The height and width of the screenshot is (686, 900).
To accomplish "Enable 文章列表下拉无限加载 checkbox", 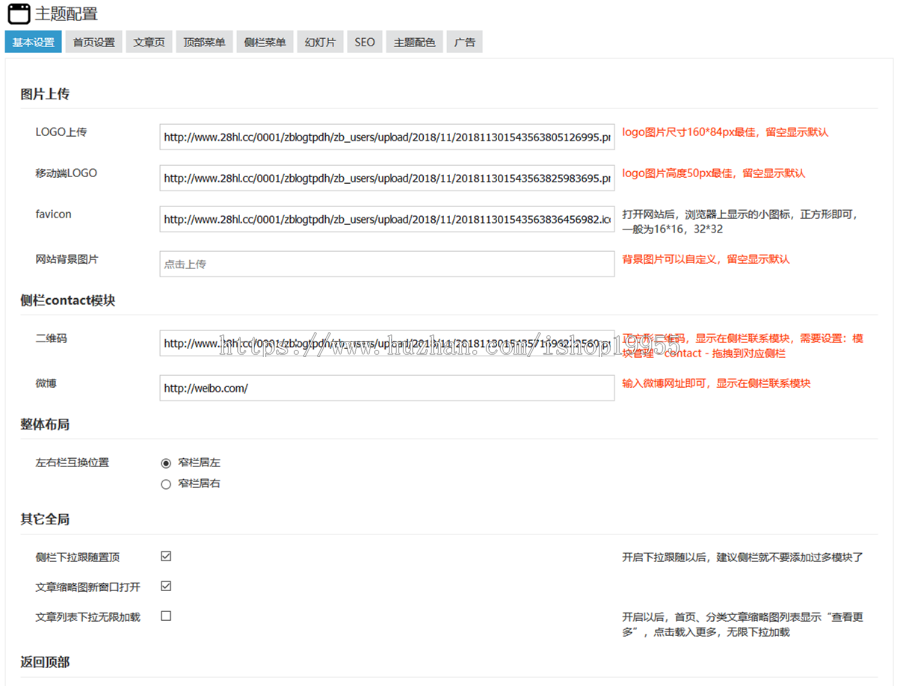I will click(x=166, y=616).
